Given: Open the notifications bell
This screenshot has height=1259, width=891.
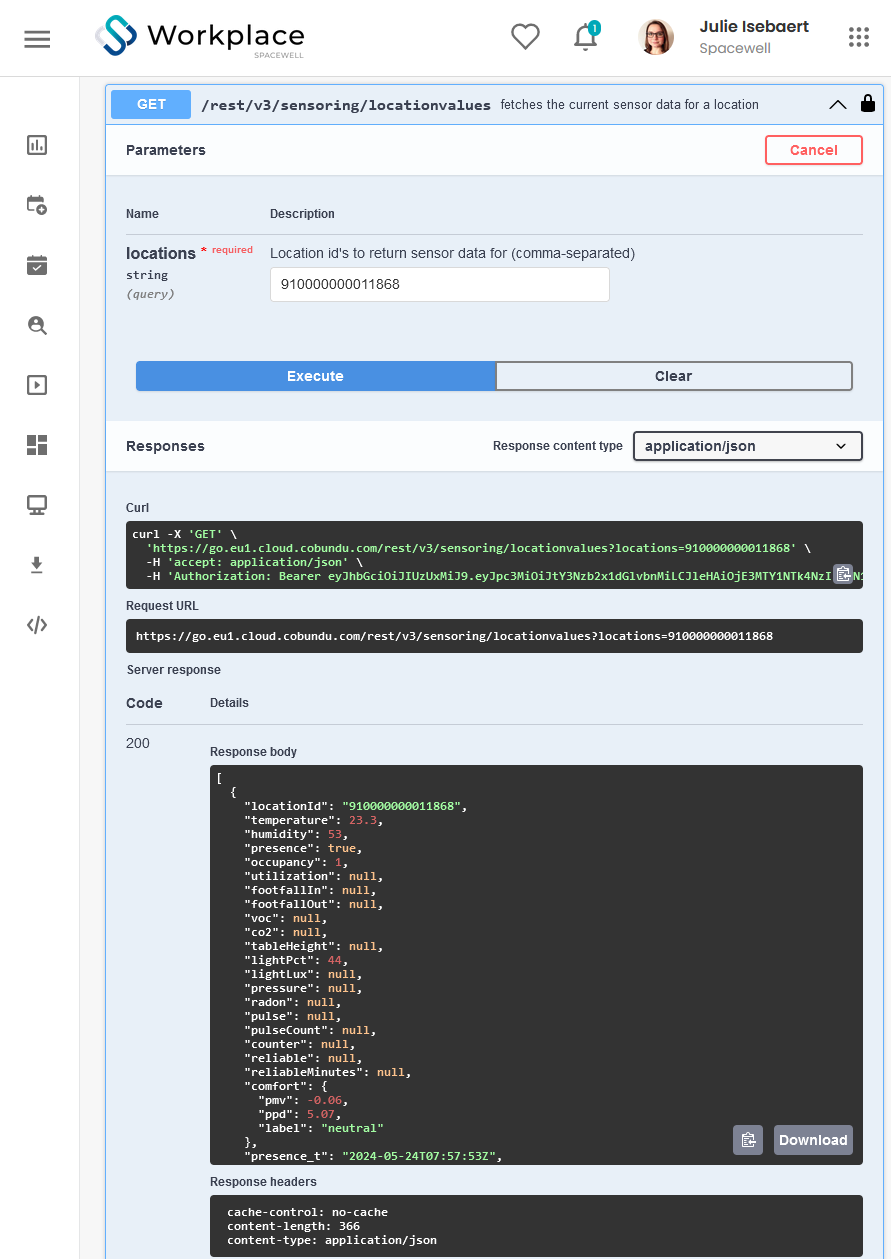Looking at the screenshot, I should click(x=586, y=36).
